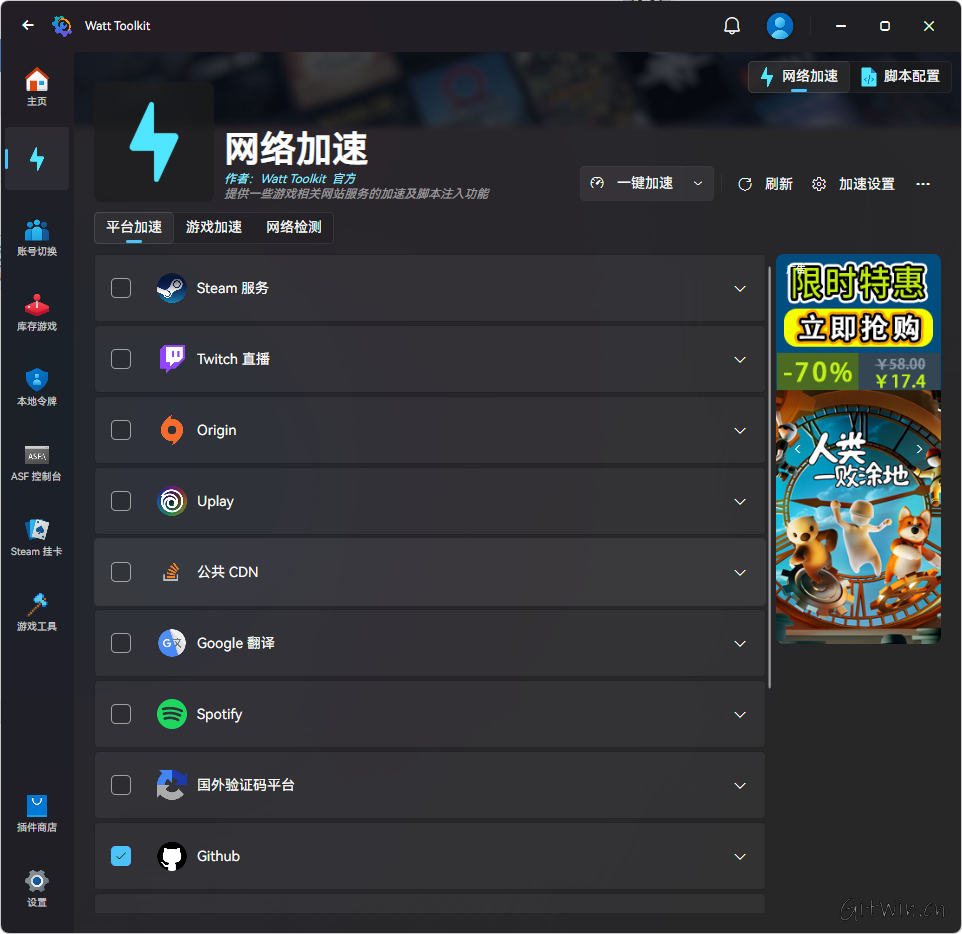962x934 pixels.
Task: Open 游戏工具 game tools
Action: point(37,612)
